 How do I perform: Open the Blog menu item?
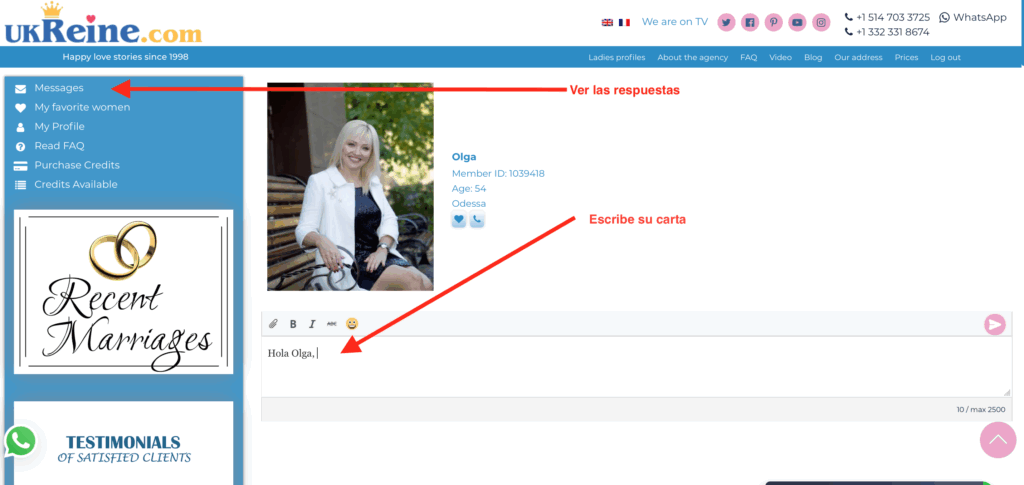tap(813, 57)
